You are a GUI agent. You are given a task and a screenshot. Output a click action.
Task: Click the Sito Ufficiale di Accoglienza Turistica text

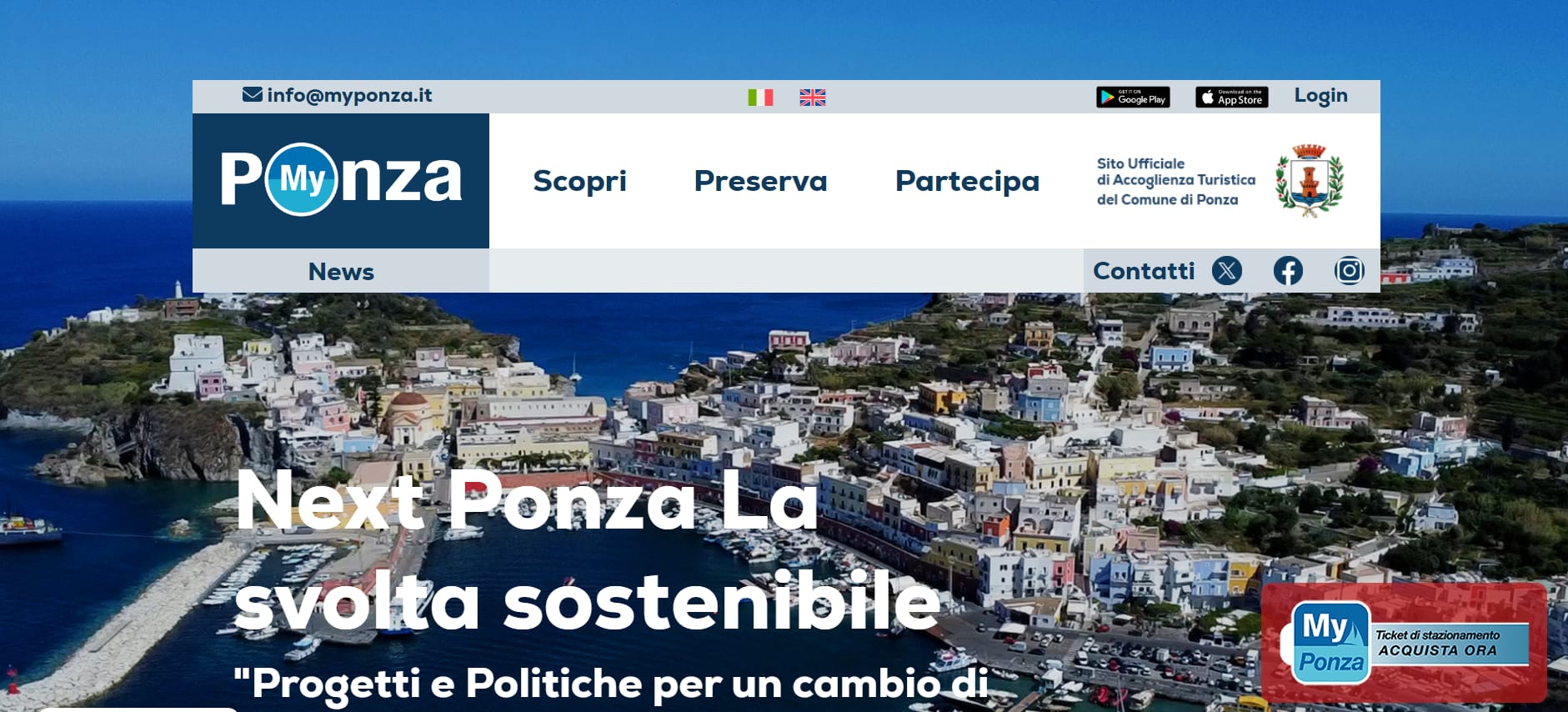pyautogui.click(x=1175, y=181)
